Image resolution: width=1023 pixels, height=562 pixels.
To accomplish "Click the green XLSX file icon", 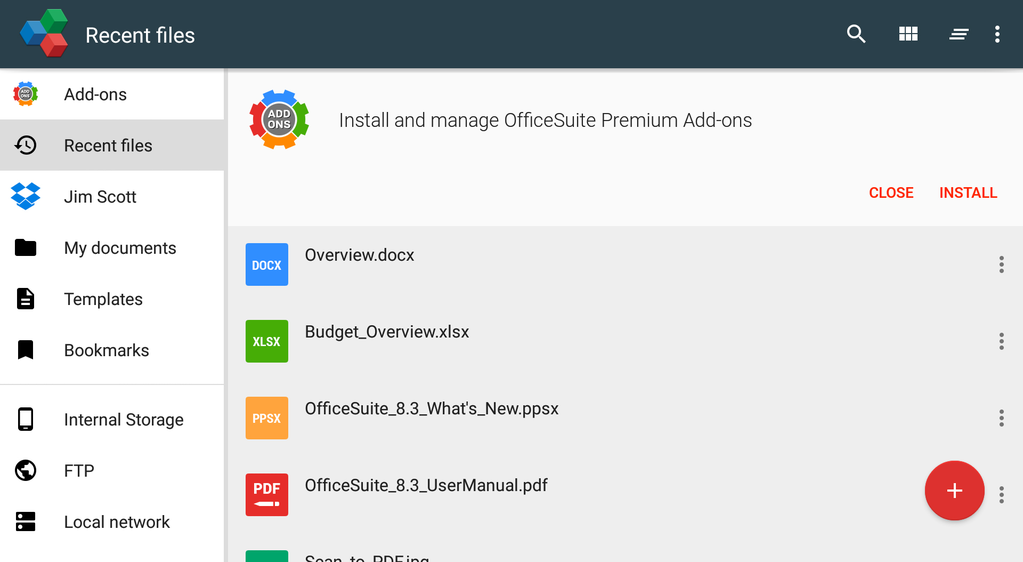I will 267,341.
